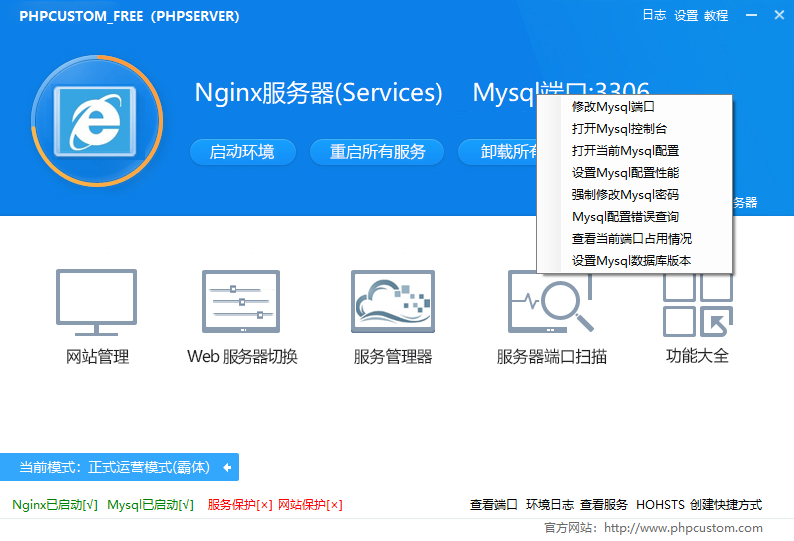Image resolution: width=794 pixels, height=541 pixels.
Task: Click 查看端口 in bottom bar
Action: point(493,505)
